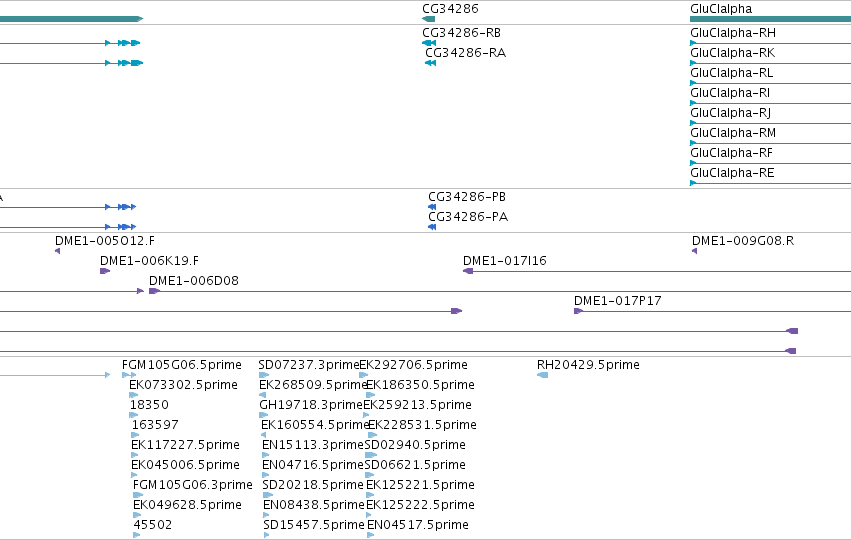Click EST EN08438.5prime
Image resolution: width=851 pixels, height=540 pixels.
(314, 505)
